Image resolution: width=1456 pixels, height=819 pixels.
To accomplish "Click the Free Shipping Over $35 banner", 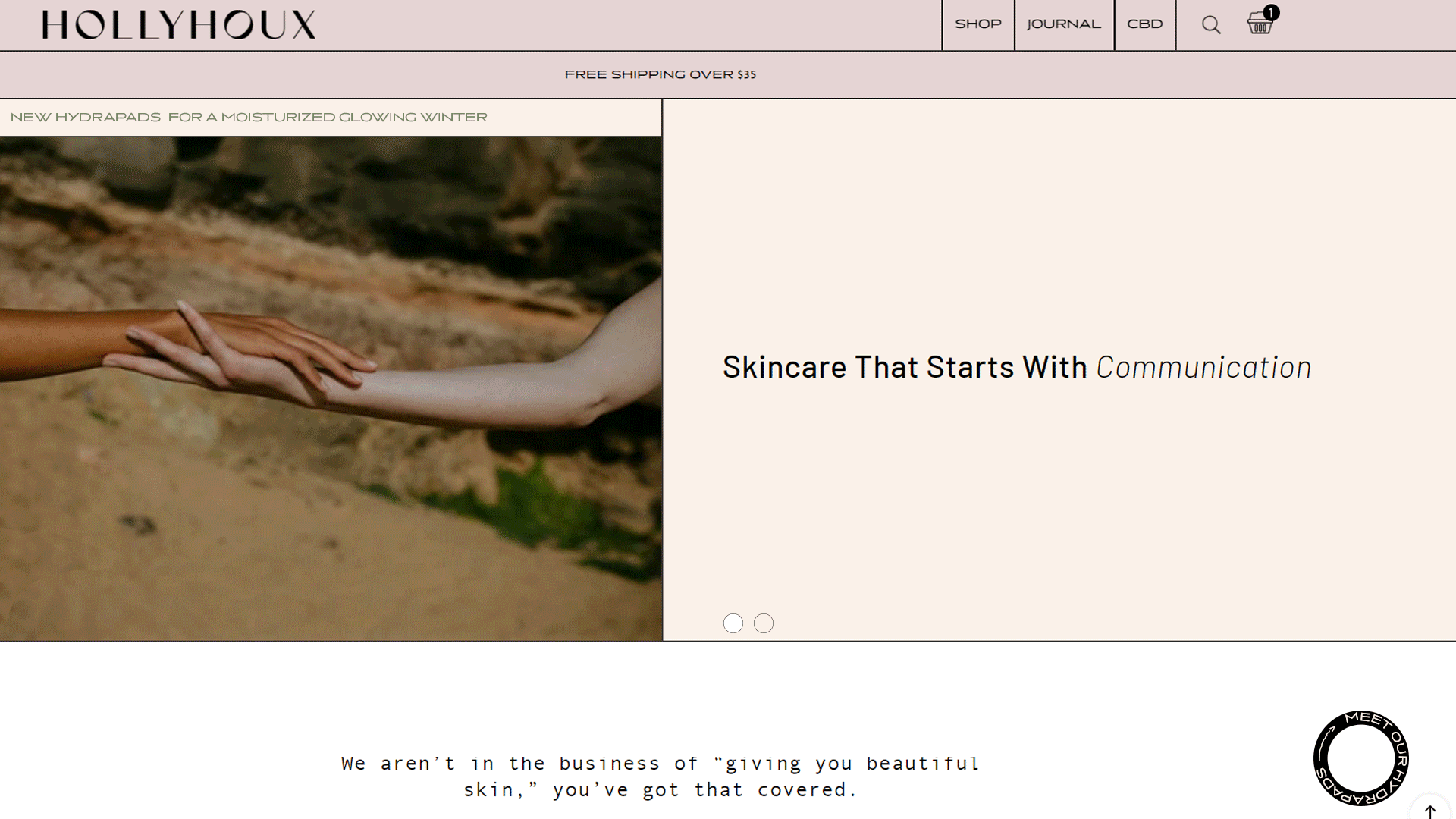I will [660, 74].
